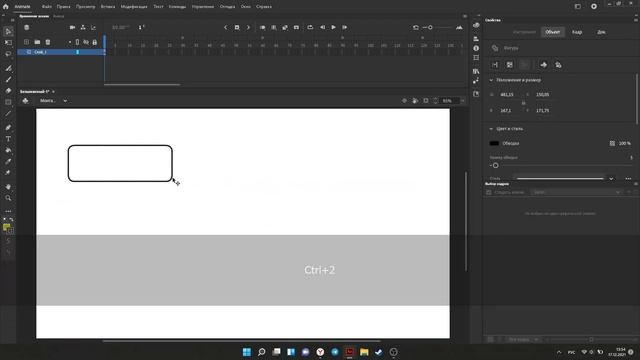Viewport: 640px width, 360px height.
Task: Open the stroke style dropdown
Action: coord(611,178)
